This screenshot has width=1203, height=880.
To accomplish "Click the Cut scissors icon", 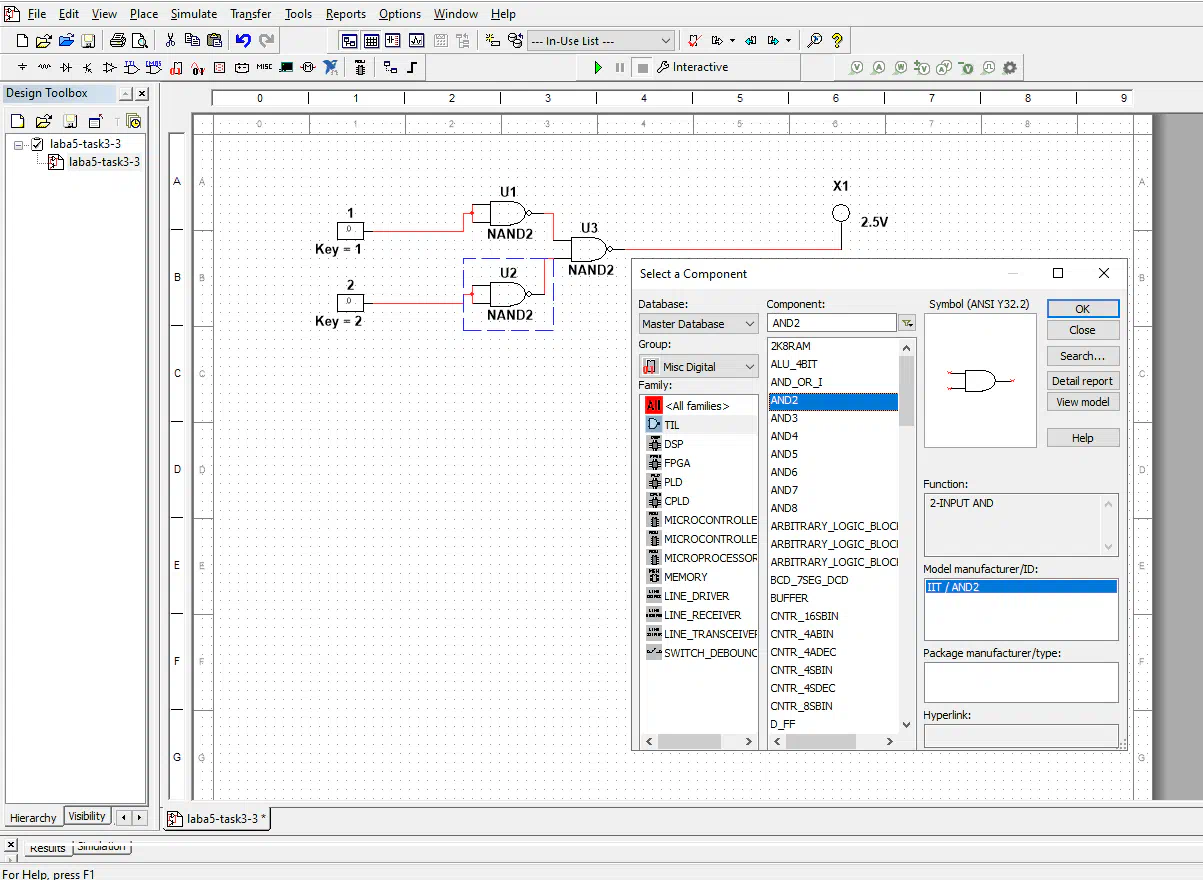I will click(170, 41).
